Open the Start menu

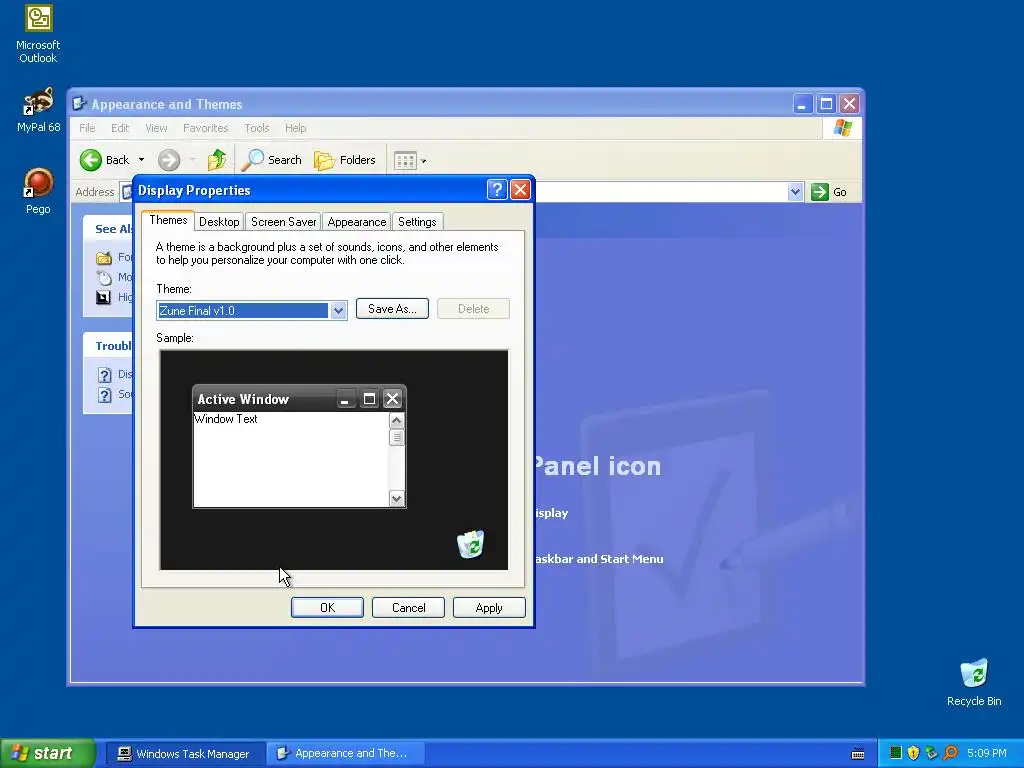click(47, 753)
